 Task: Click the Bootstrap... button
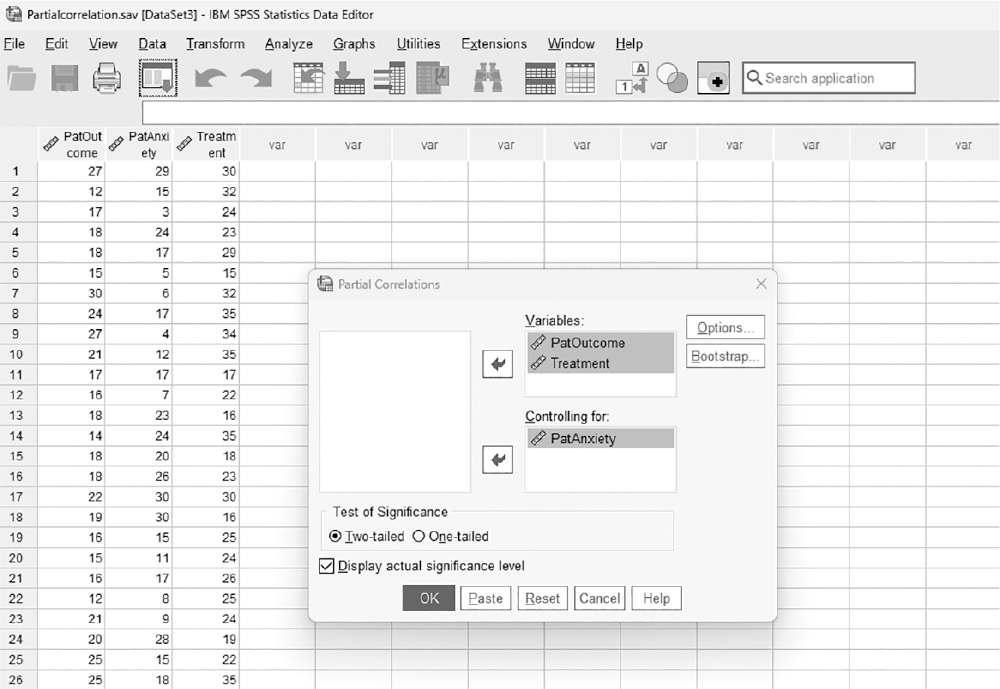(725, 356)
